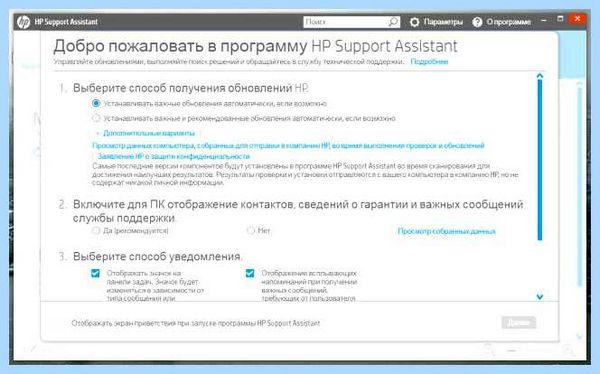Click the search magnifier icon
The width and height of the screenshot is (600, 374).
pos(393,22)
